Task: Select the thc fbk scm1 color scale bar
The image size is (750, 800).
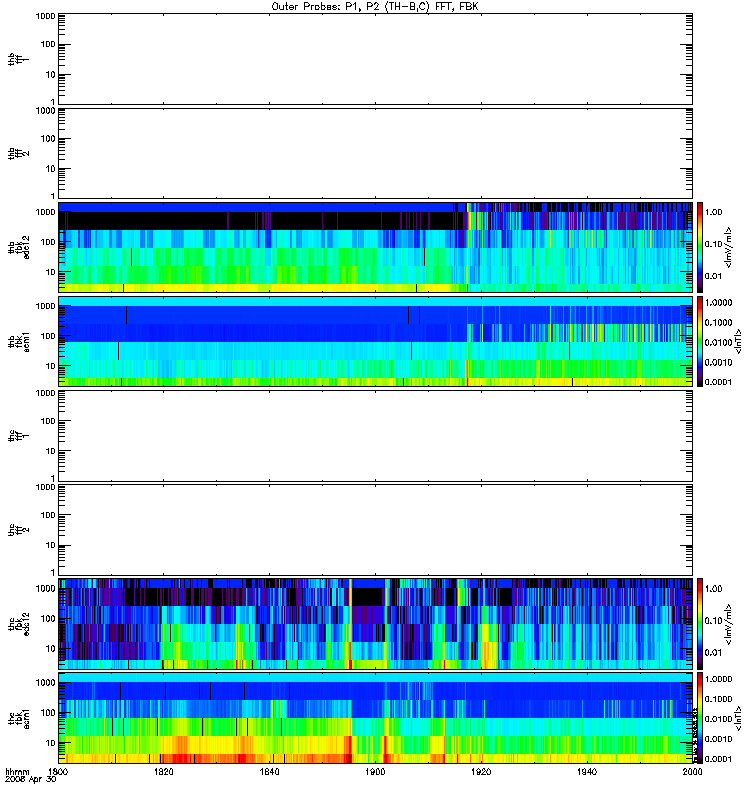Action: (x=700, y=718)
